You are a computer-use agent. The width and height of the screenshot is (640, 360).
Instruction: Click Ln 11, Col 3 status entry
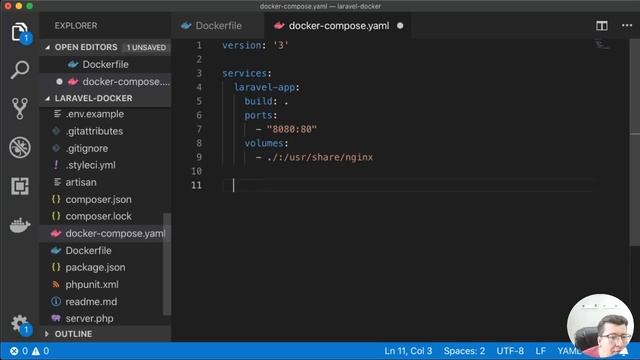click(408, 351)
